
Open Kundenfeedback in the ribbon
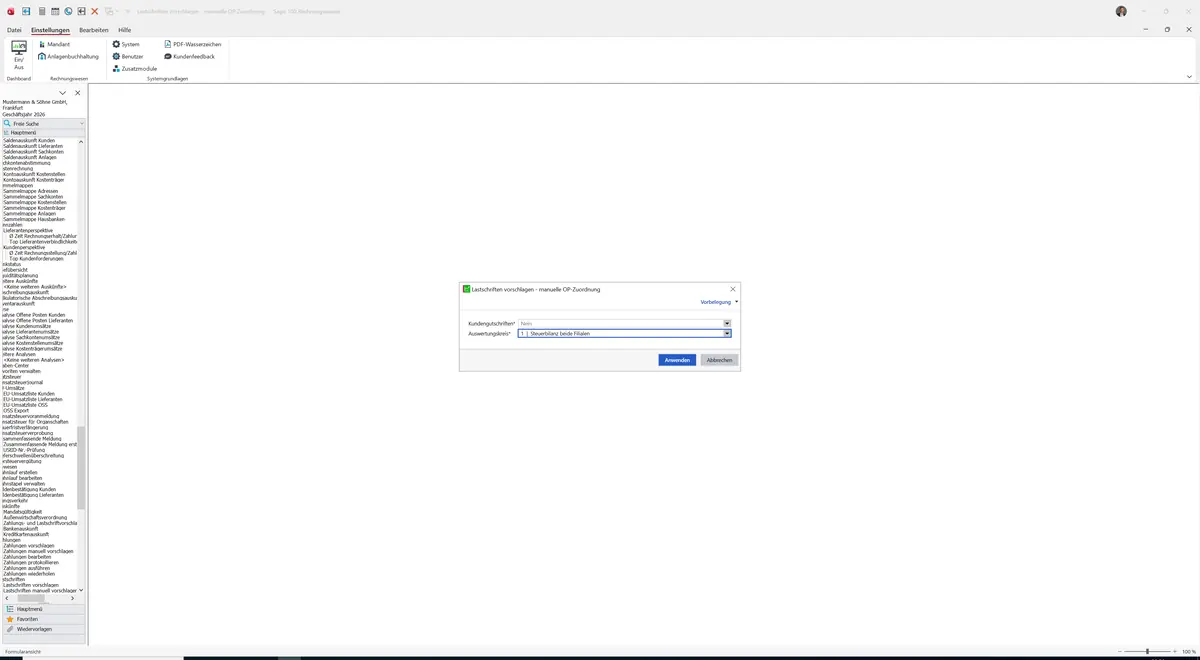(x=189, y=57)
